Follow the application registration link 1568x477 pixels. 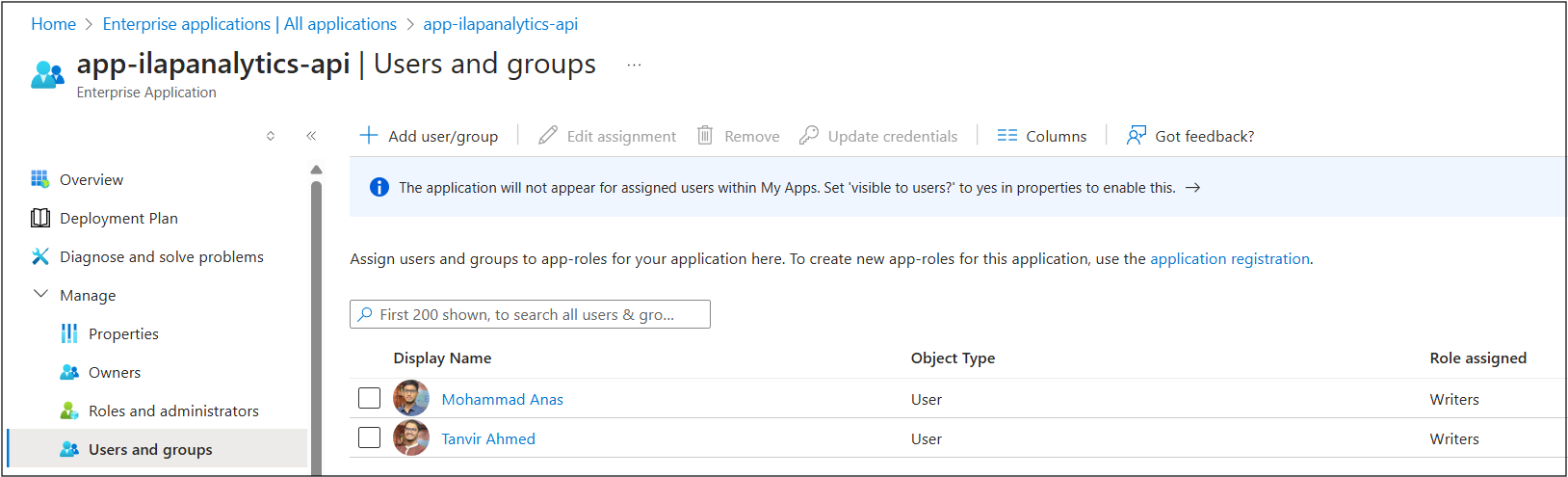(x=1230, y=258)
